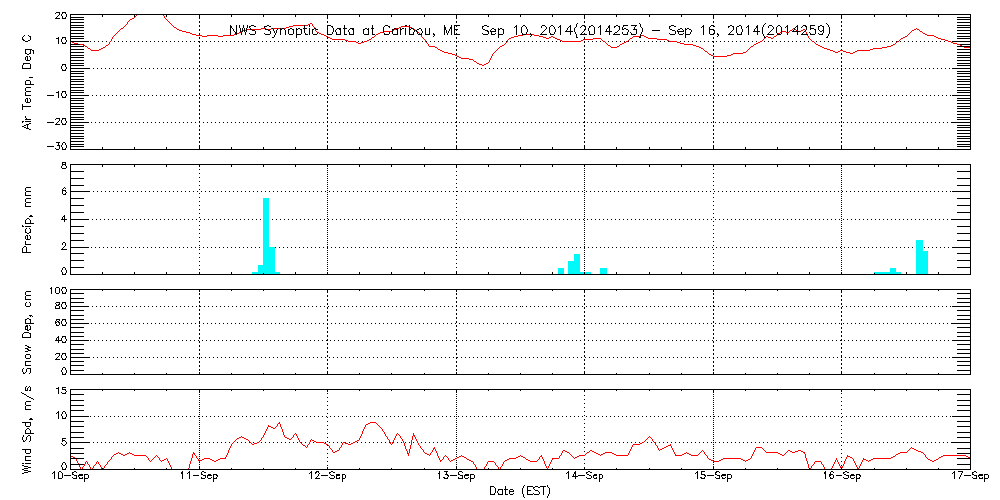The width and height of the screenshot is (1000, 500).
Task: Click the 'NWS Synoptic Data at Caribou, ME' title
Action: point(345,30)
